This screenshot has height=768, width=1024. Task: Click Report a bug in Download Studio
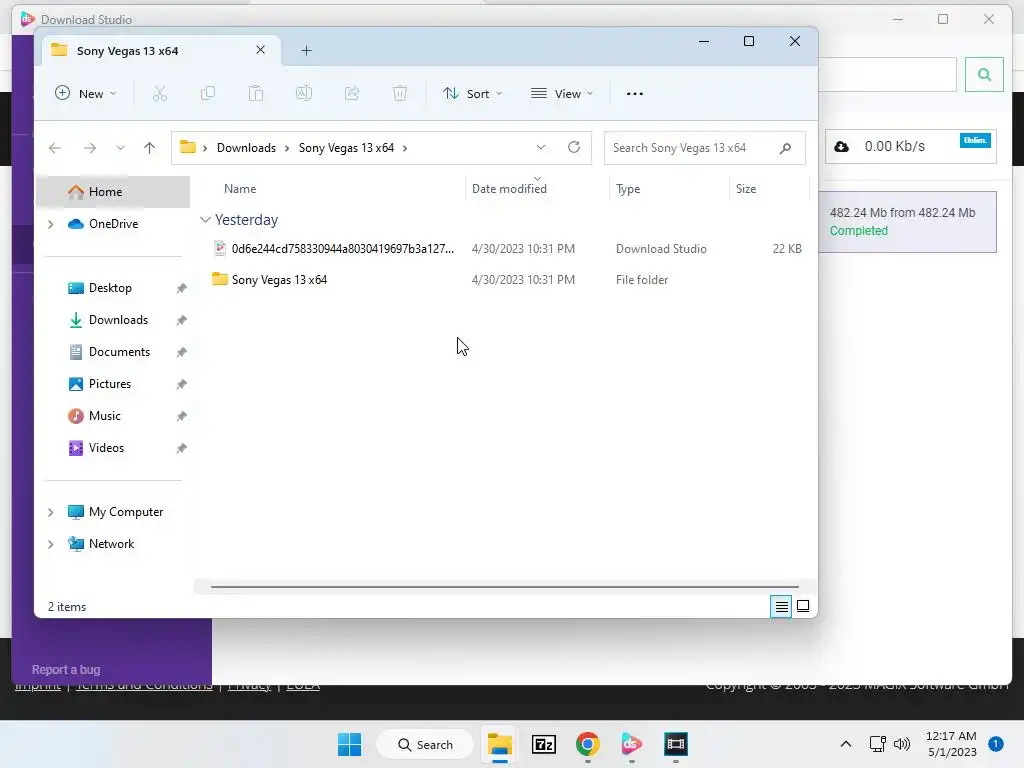[66, 669]
